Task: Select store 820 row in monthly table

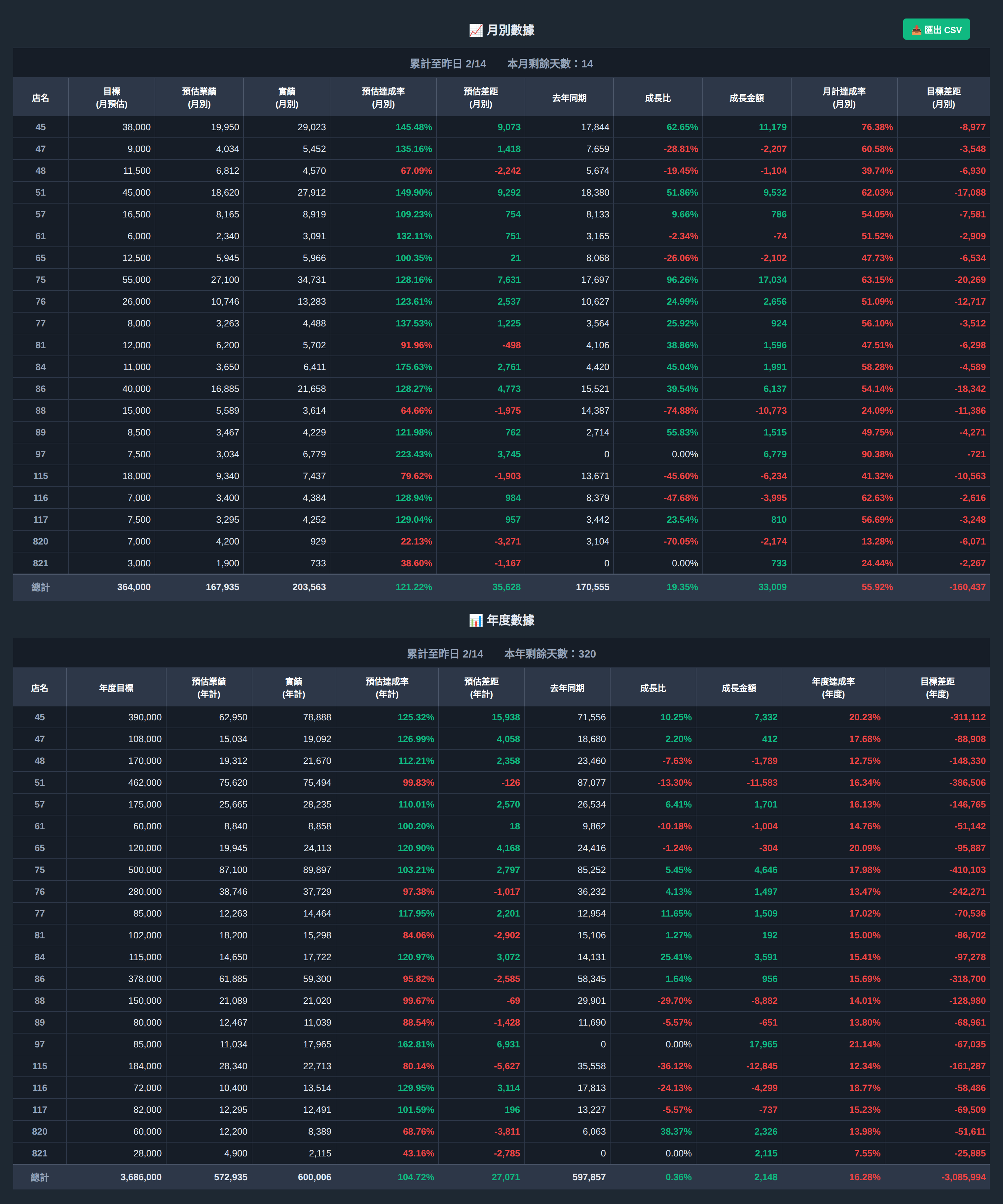Action: point(40,542)
